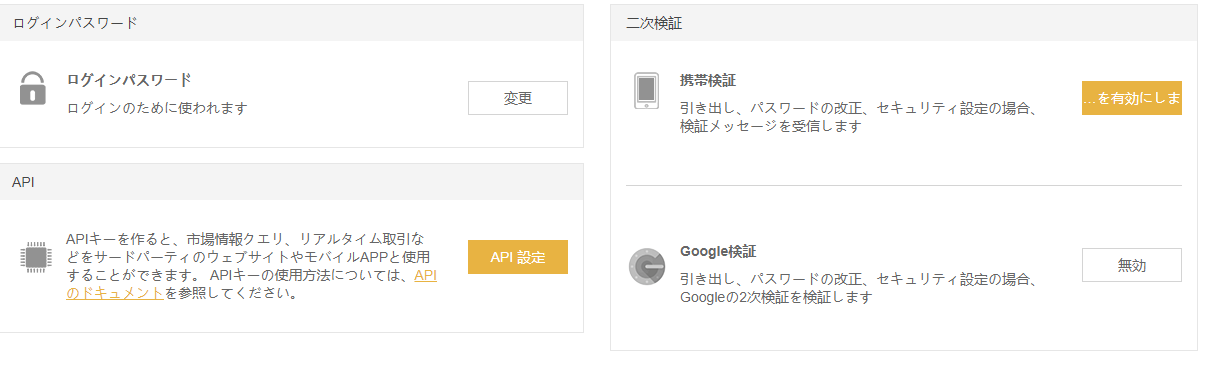Click the divider between verification methods
1208x376 pixels.
[x=904, y=185]
